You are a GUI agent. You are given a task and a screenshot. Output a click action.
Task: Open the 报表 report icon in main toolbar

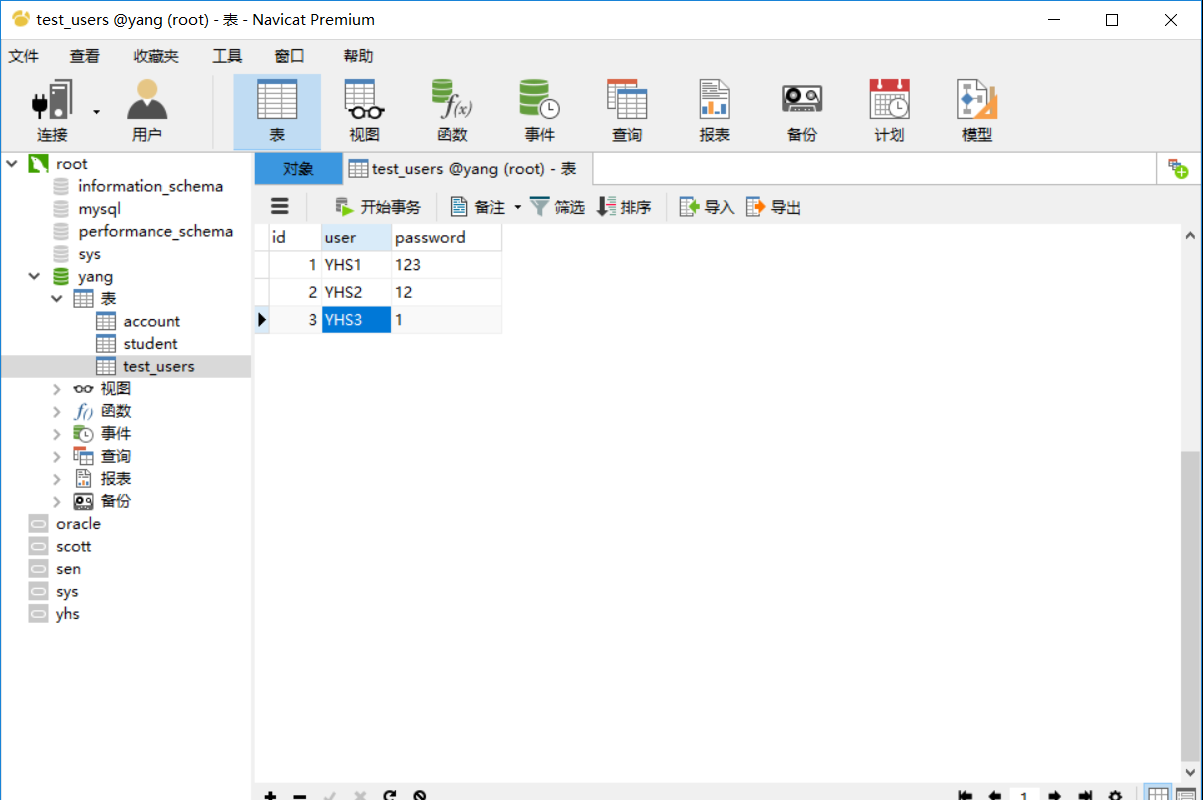point(714,110)
